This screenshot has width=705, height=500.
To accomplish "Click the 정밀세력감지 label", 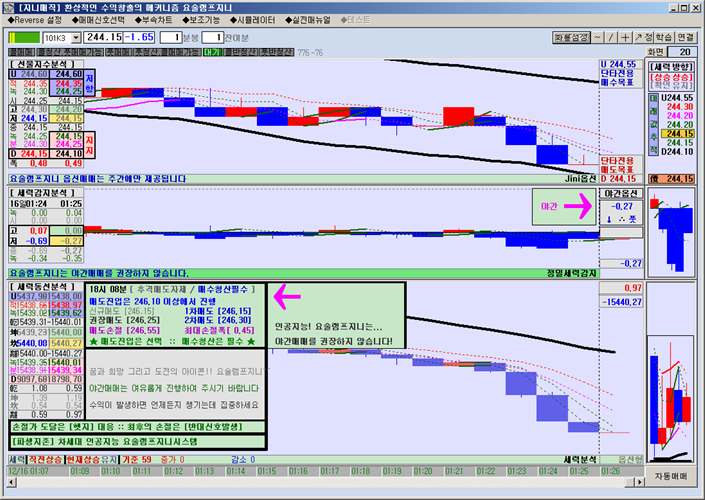I will [x=571, y=273].
